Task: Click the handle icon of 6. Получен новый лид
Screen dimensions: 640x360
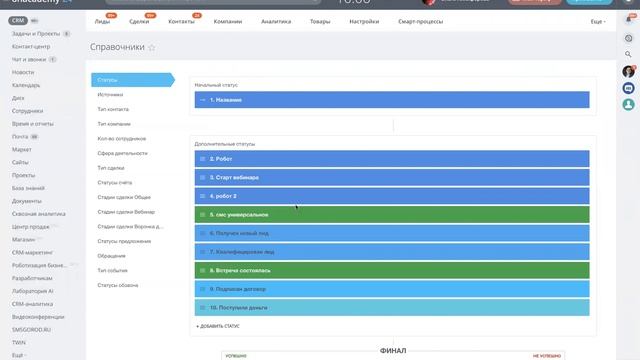Action: point(202,233)
